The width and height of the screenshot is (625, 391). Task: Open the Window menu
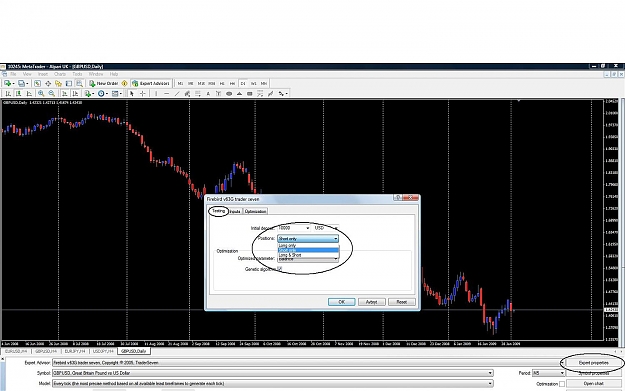coord(96,74)
